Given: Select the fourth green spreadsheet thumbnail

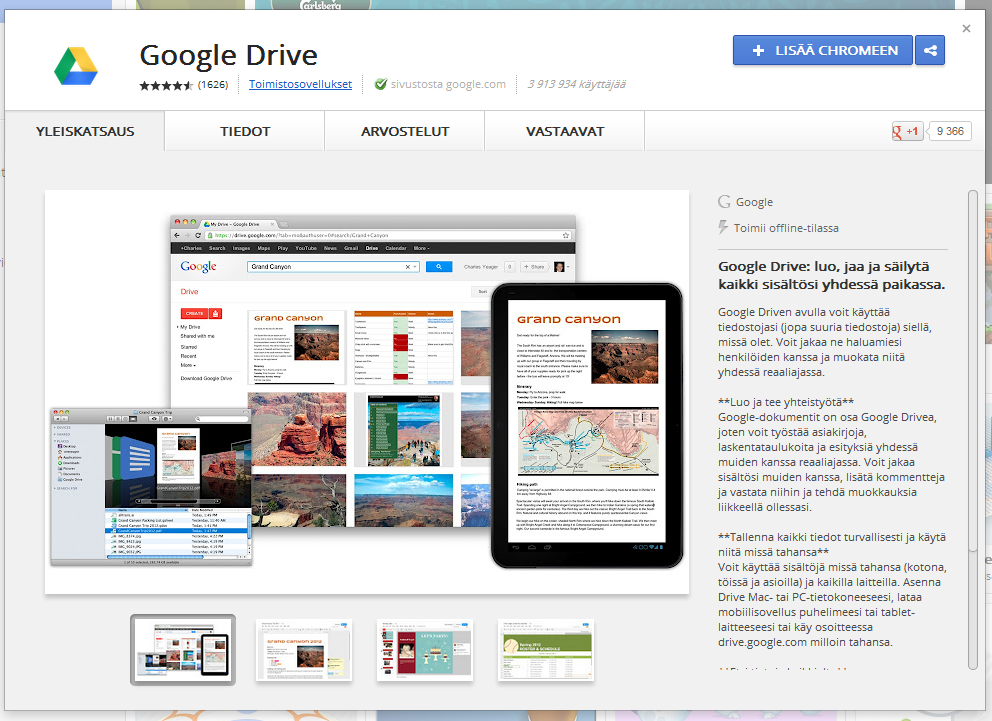Looking at the screenshot, I should (x=545, y=649).
